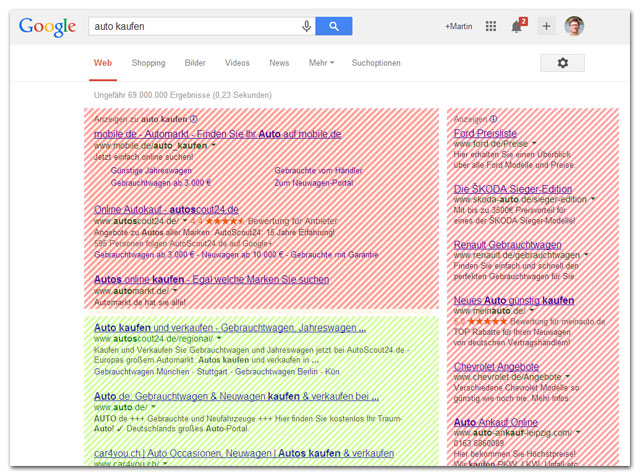Open 'Gebrauchtwagen Berlin' sitelink
Viewport: 640px width, 476px height.
click(276, 371)
